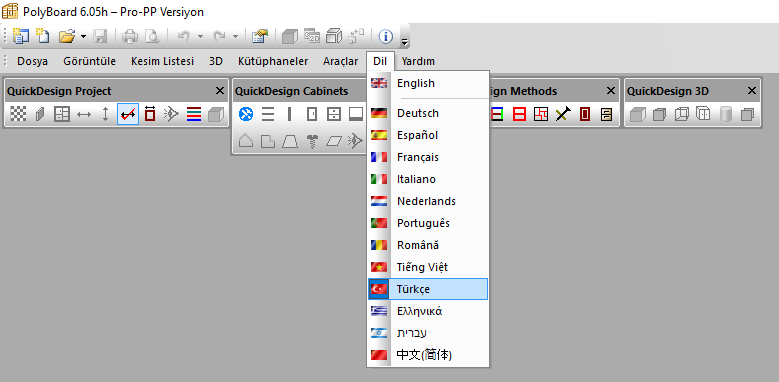Click the horizontal shelves icon in Cabinets
Screen dimensions: 779x382
click(268, 114)
